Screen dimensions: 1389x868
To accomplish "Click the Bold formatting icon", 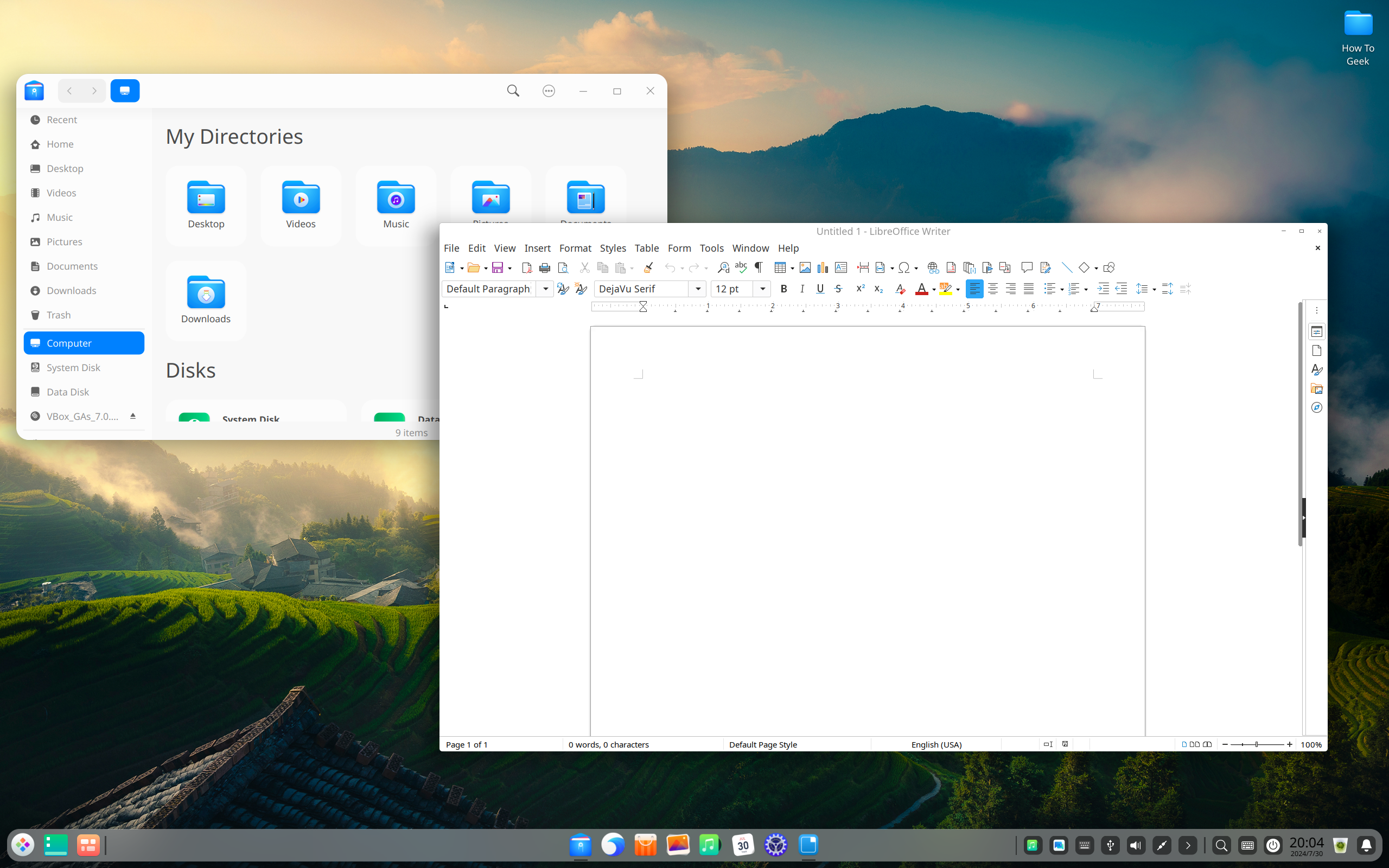I will coord(783,289).
